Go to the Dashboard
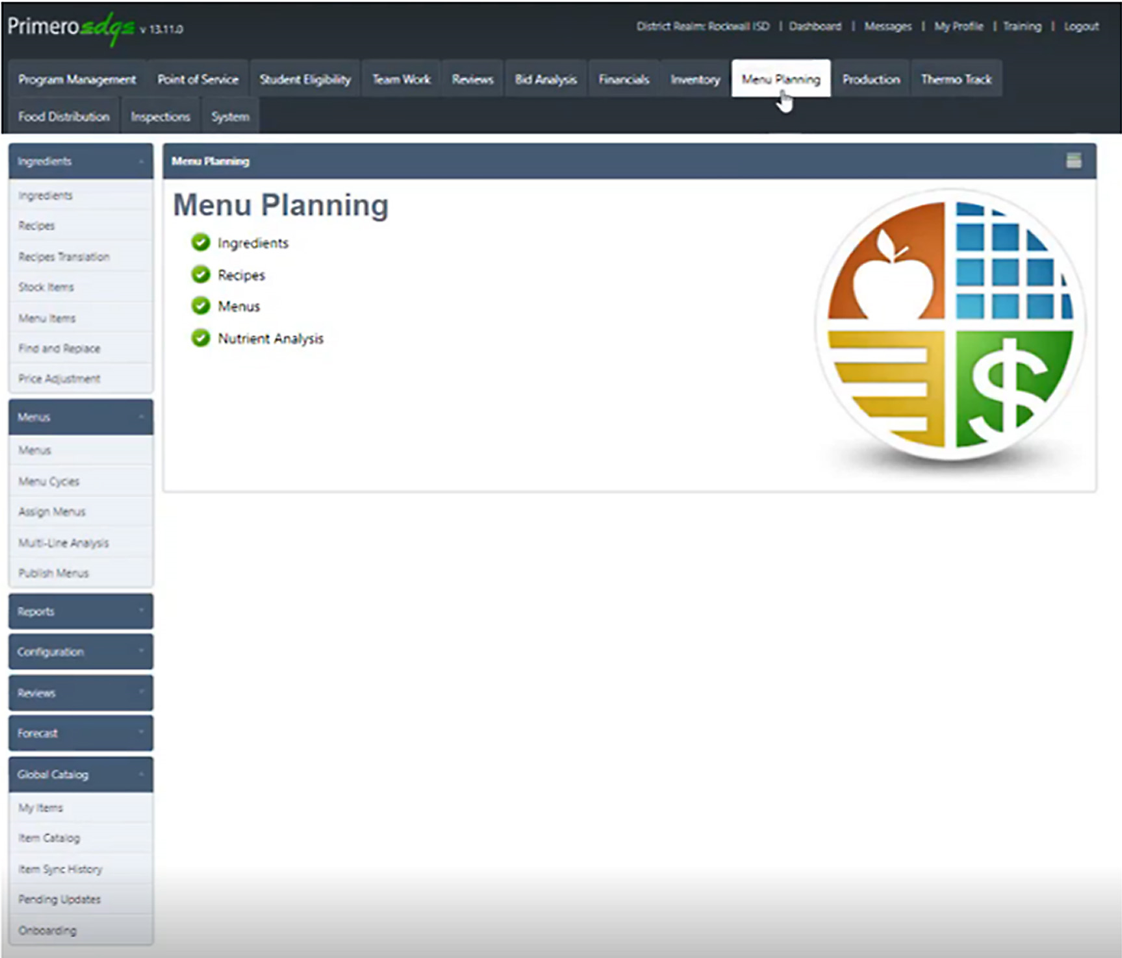 point(816,27)
